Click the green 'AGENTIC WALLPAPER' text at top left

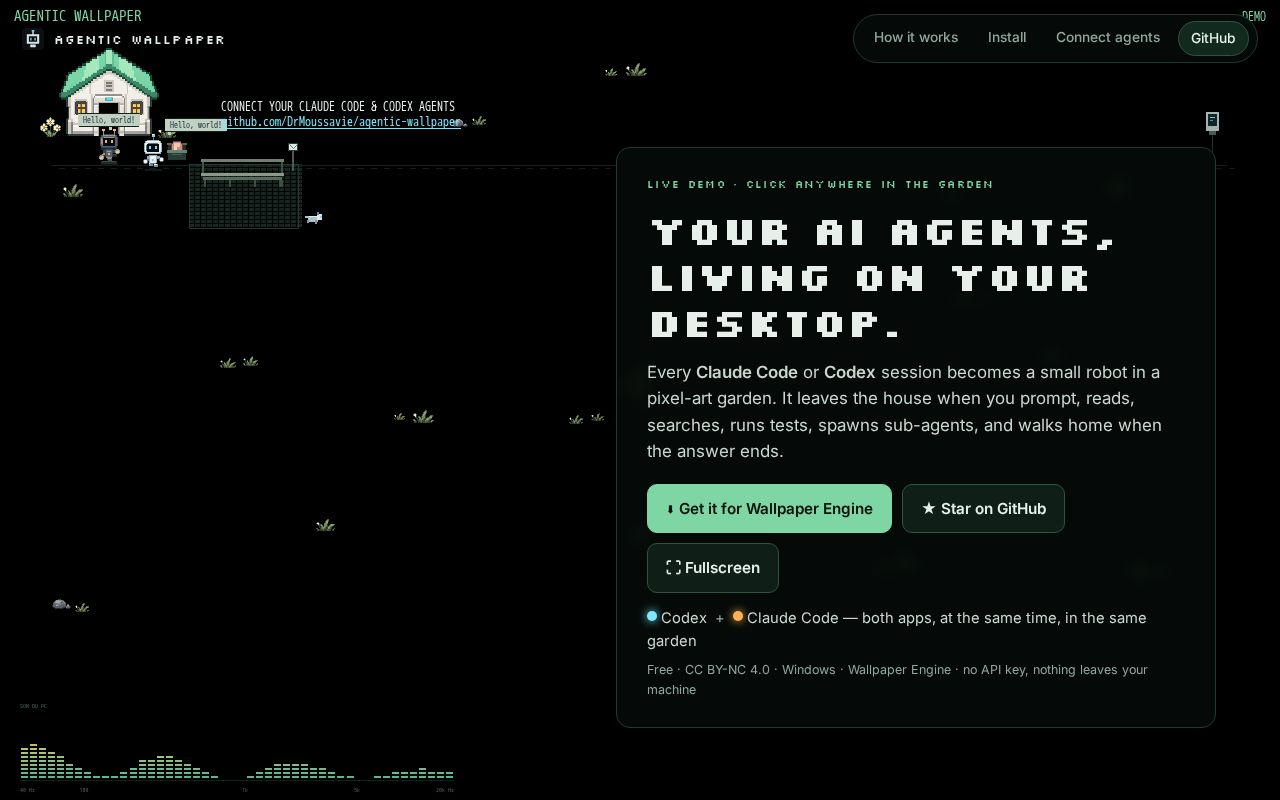pyautogui.click(x=78, y=16)
